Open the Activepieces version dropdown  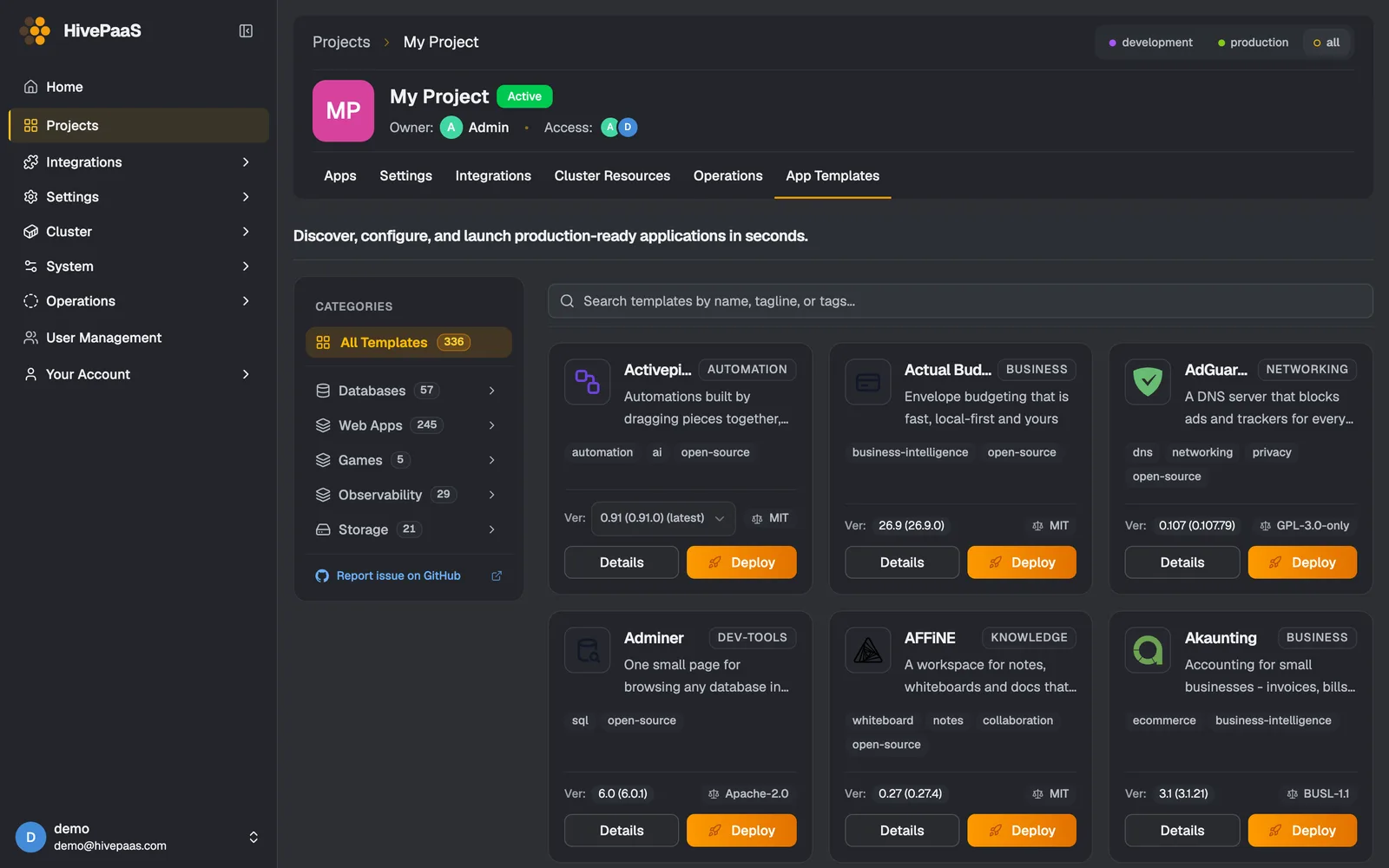click(663, 518)
